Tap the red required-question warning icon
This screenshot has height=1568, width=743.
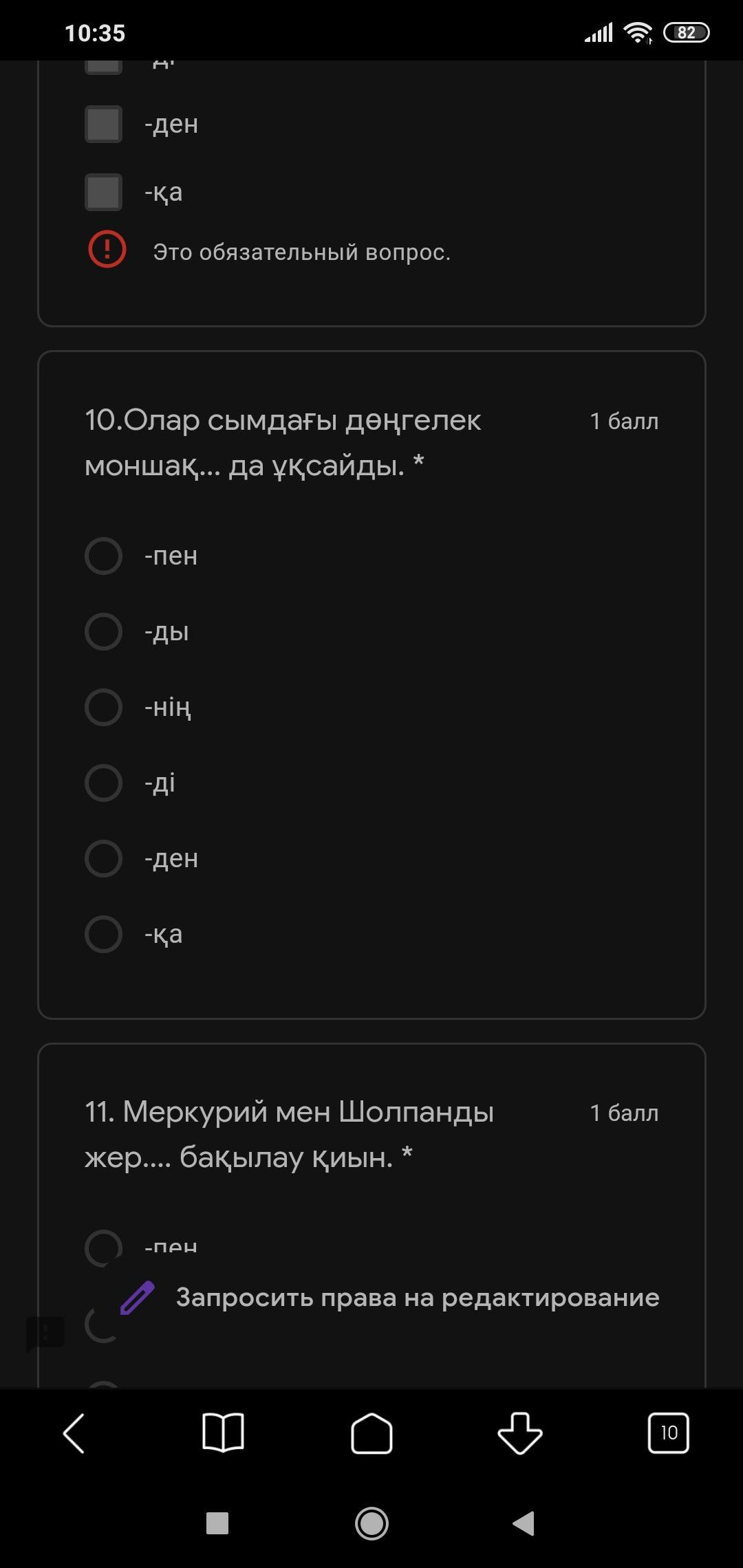click(107, 249)
